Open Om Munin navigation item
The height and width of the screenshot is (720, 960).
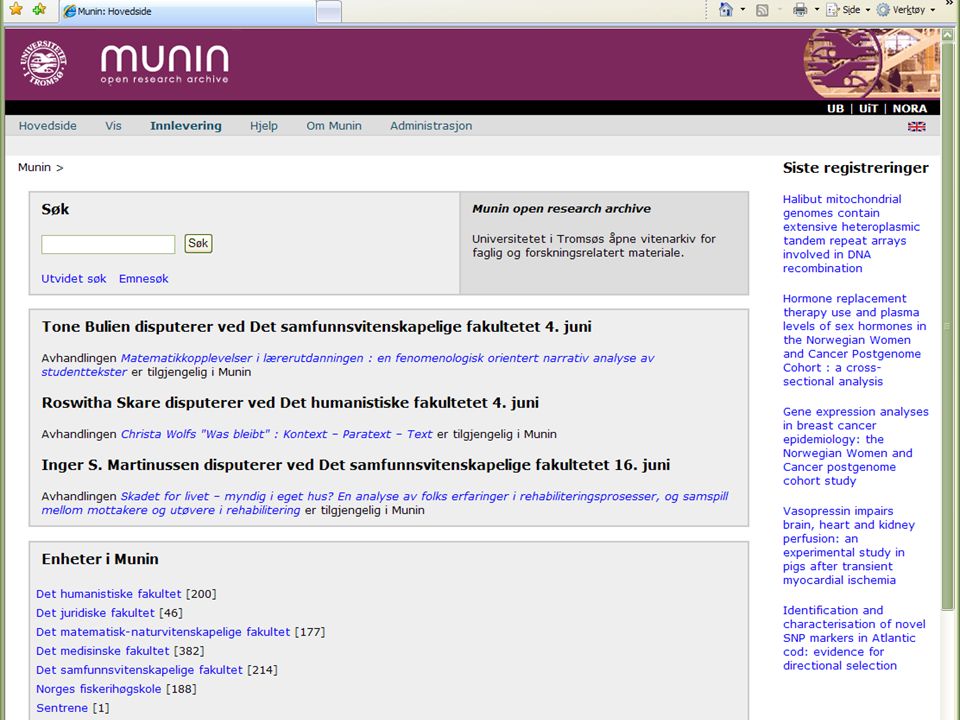[x=334, y=126]
